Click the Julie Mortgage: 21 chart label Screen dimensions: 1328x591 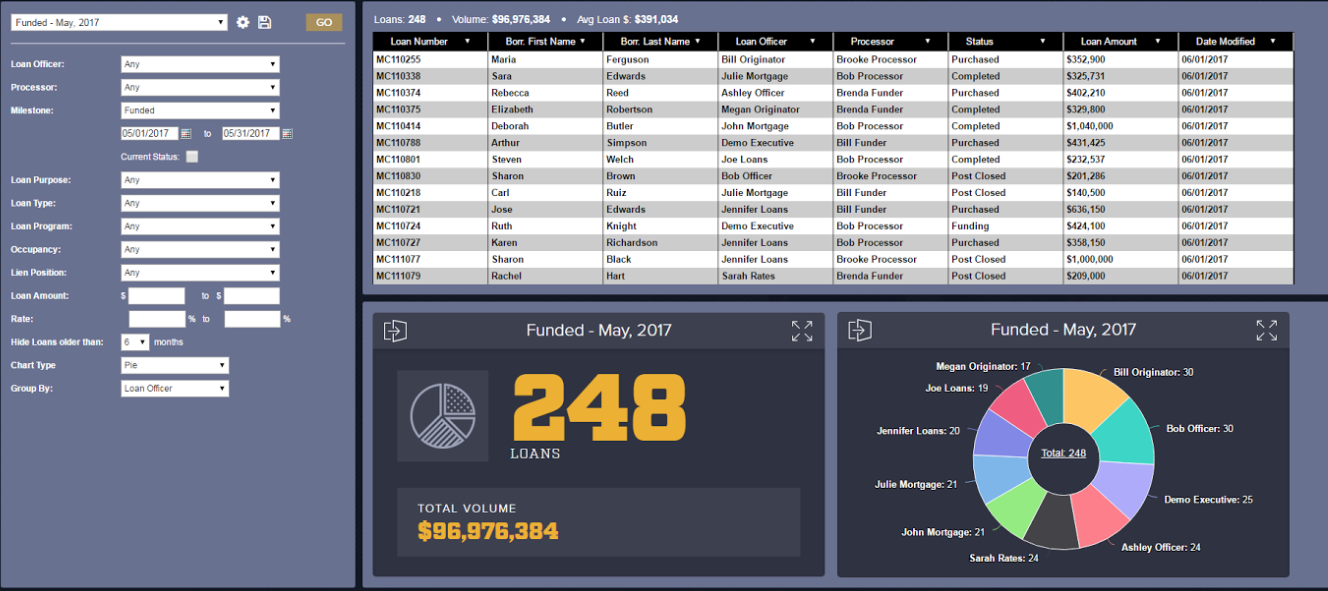tap(916, 484)
